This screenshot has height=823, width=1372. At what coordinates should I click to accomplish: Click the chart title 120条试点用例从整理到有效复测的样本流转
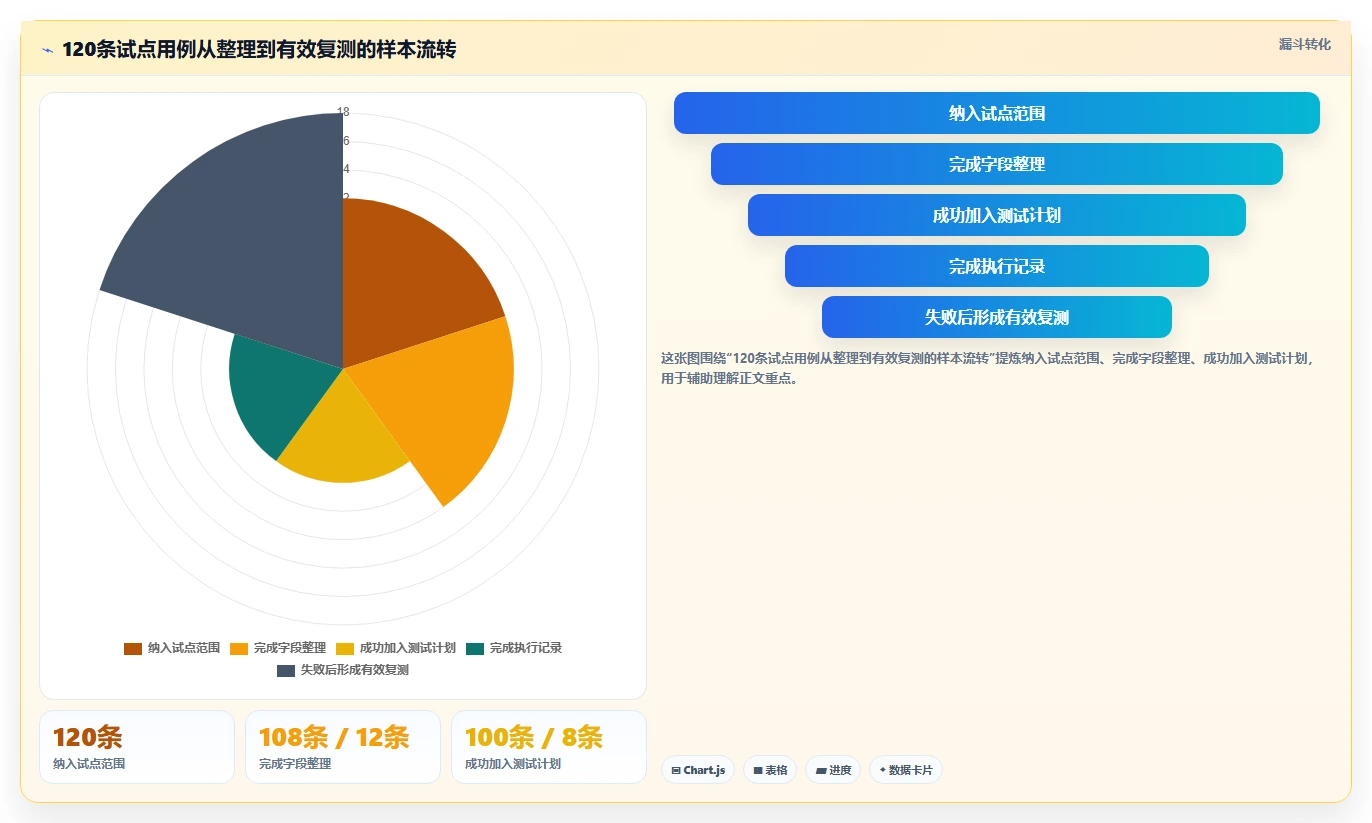(259, 49)
